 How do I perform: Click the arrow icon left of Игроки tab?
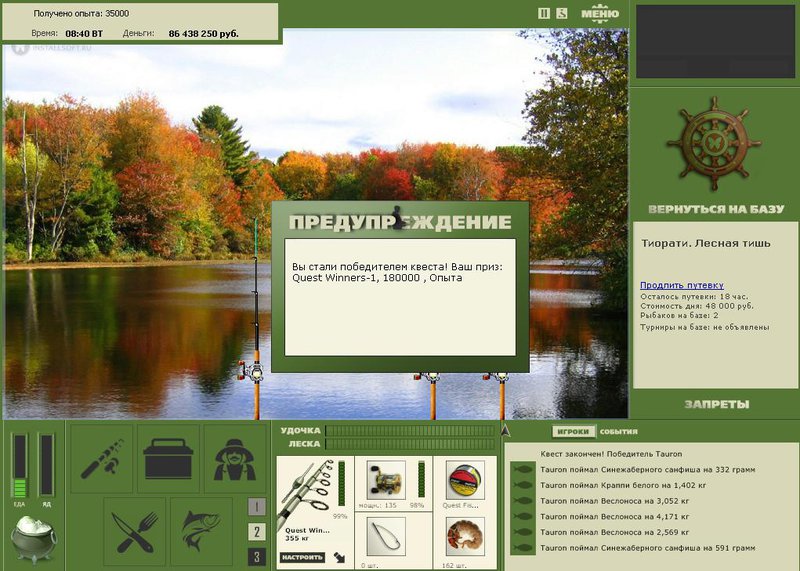(x=506, y=431)
